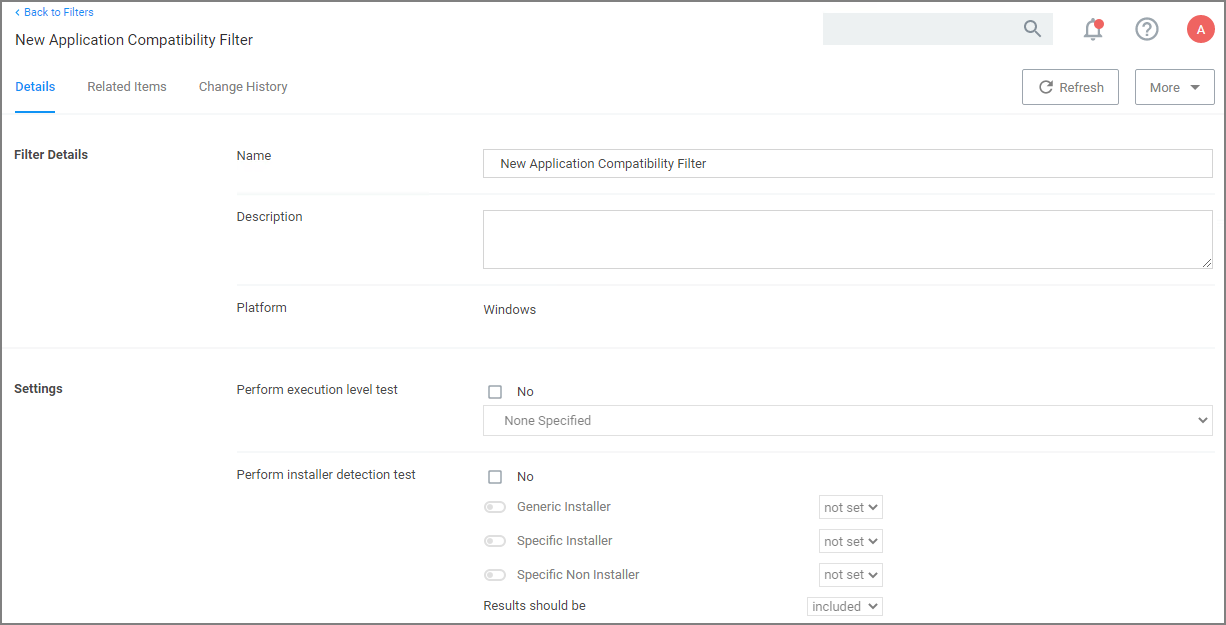The height and width of the screenshot is (625, 1226).
Task: Open the More dropdown menu
Action: tap(1174, 87)
